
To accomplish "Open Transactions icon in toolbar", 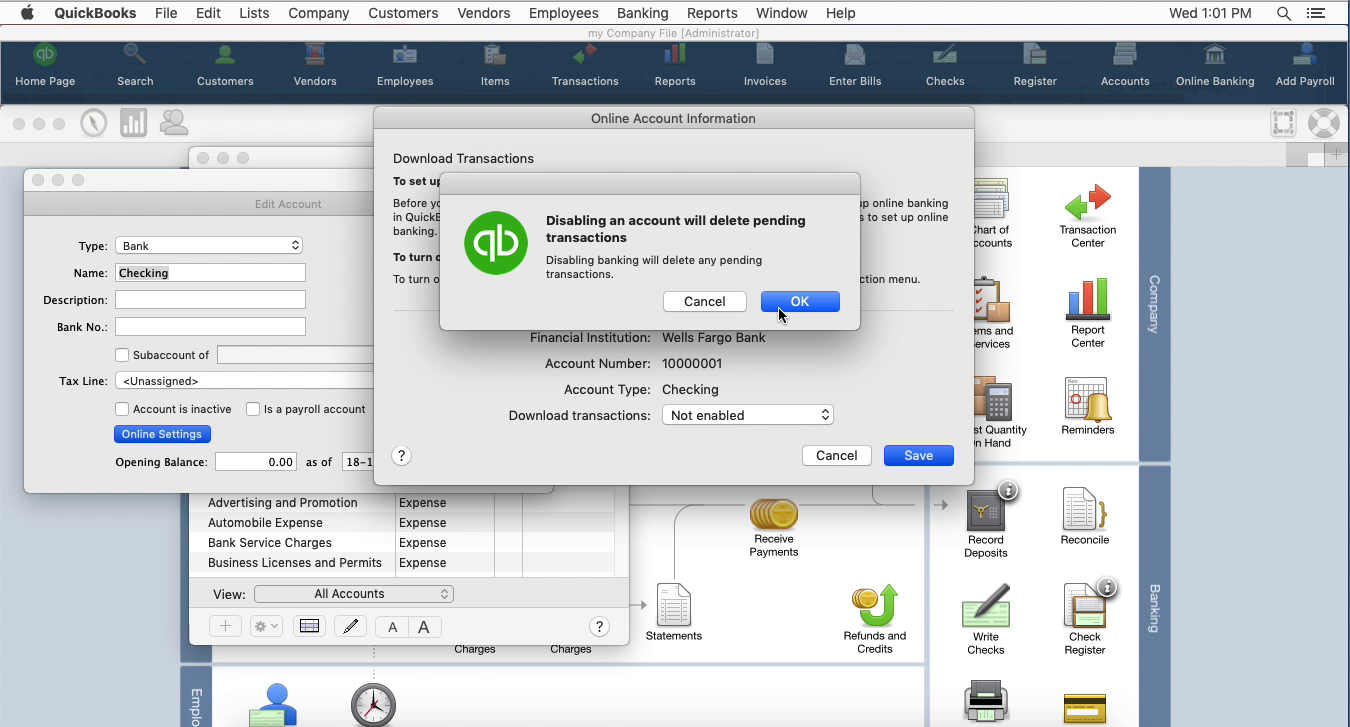I will 585,66.
